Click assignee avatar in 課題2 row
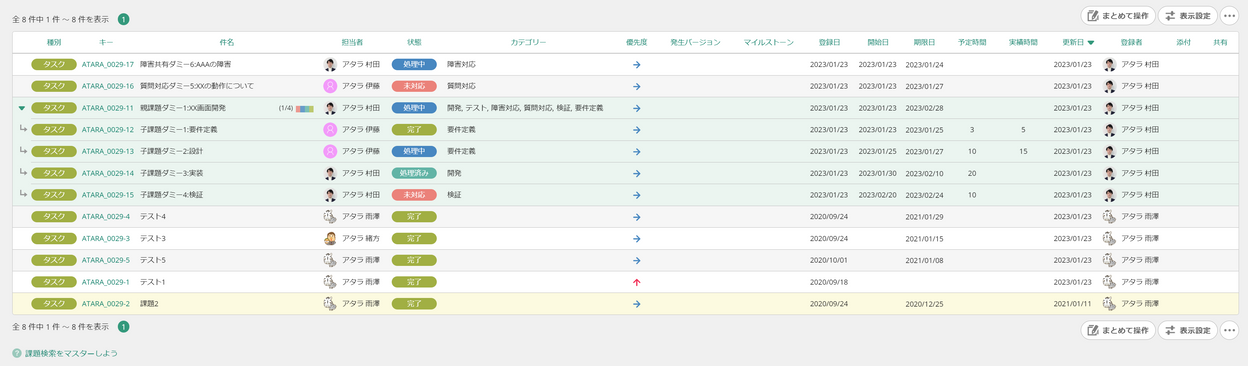Viewport: 1248px width, 366px height. click(x=330, y=304)
